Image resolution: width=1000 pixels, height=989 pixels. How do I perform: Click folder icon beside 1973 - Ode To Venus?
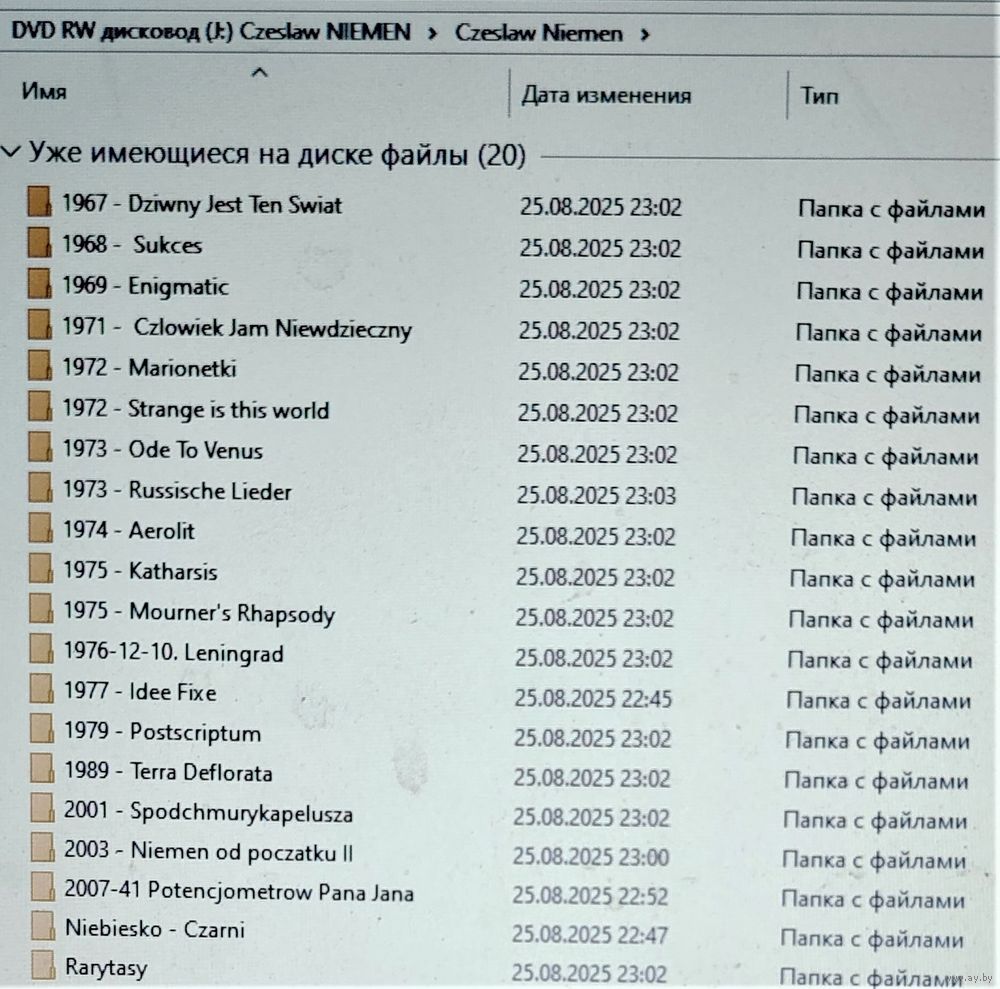[40, 447]
